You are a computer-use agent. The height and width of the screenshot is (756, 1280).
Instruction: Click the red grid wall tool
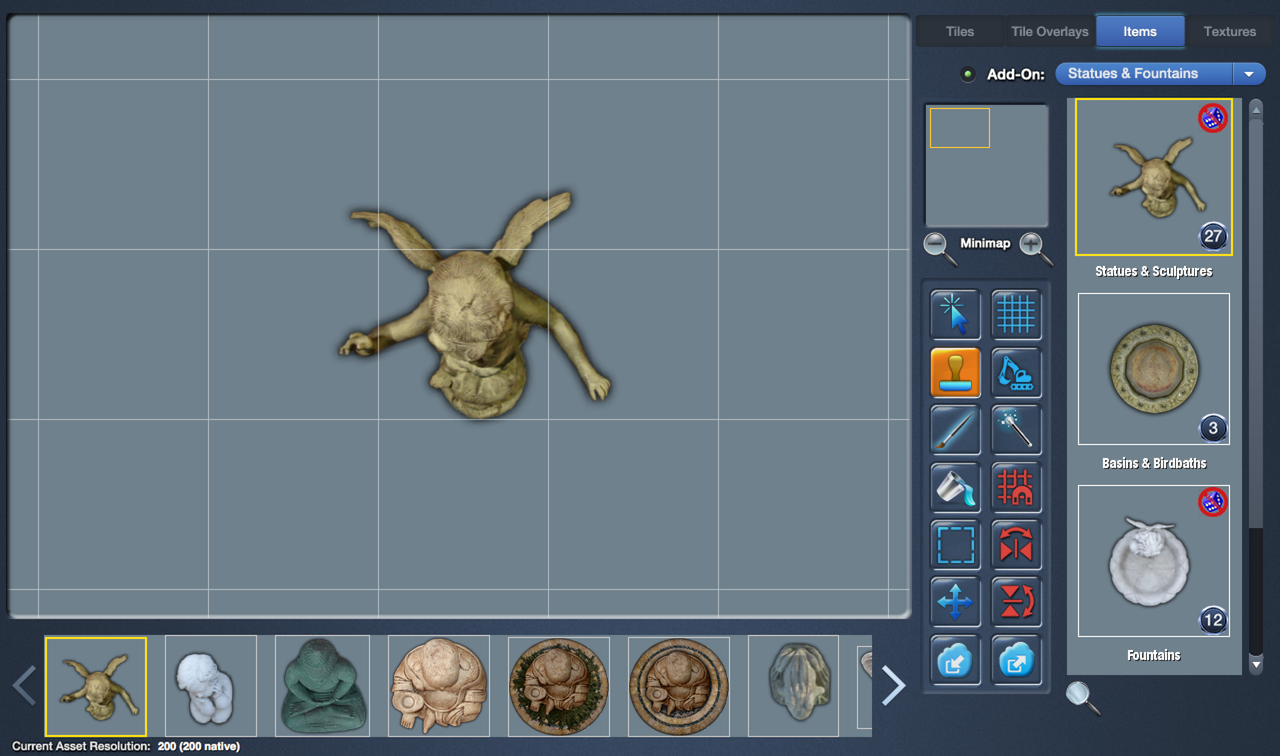(1016, 487)
